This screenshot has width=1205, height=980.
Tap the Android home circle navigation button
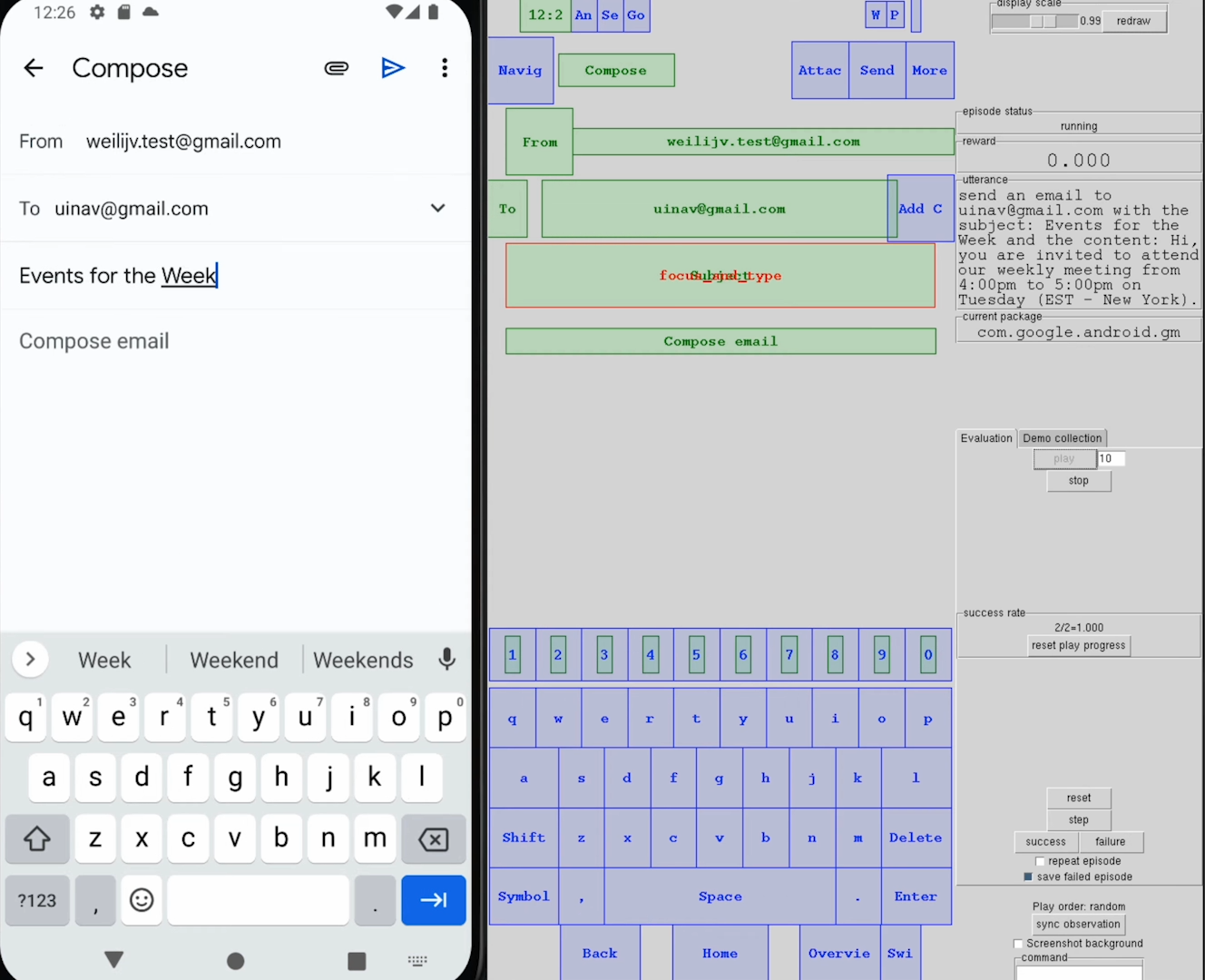coord(236,961)
